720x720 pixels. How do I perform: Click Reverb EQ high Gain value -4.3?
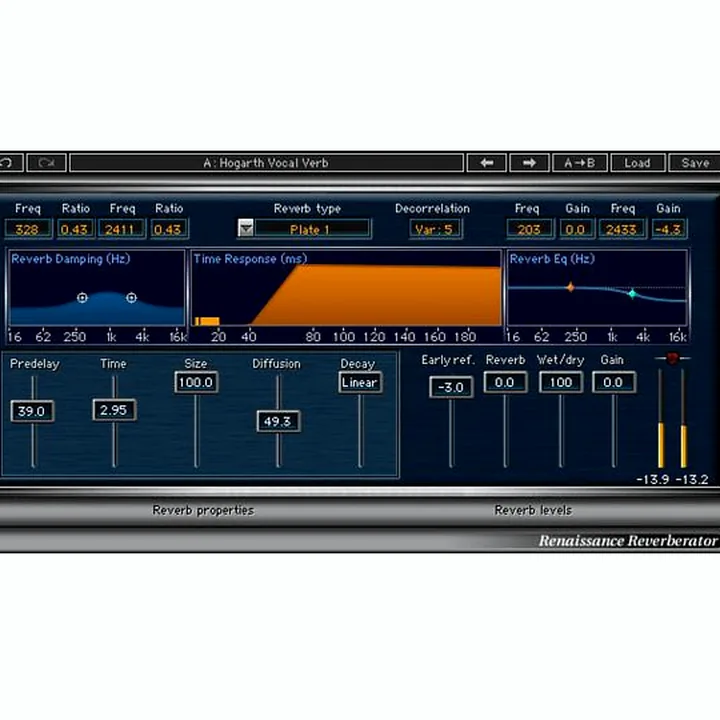[669, 229]
